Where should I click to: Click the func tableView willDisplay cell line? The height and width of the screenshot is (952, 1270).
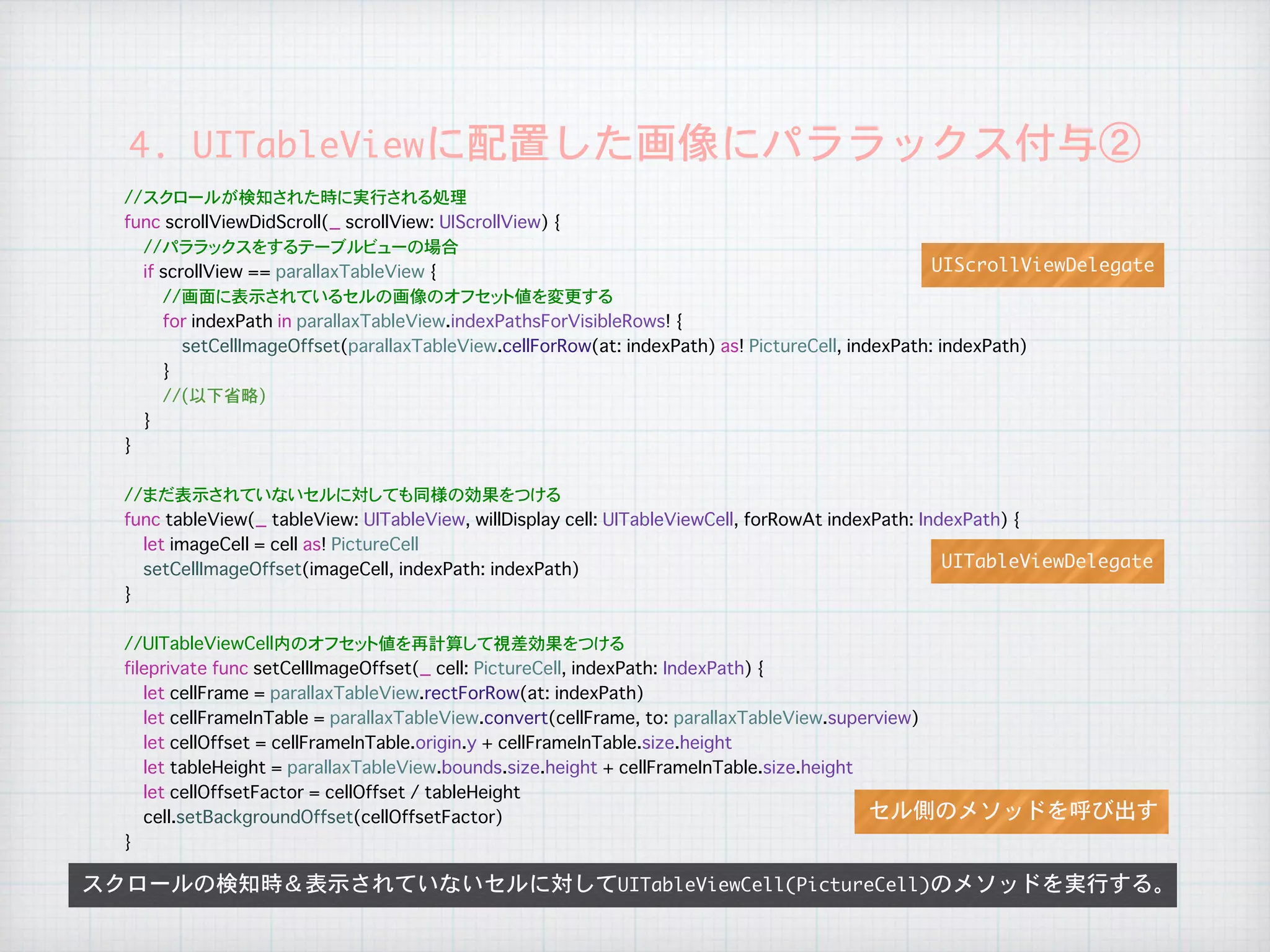point(572,519)
